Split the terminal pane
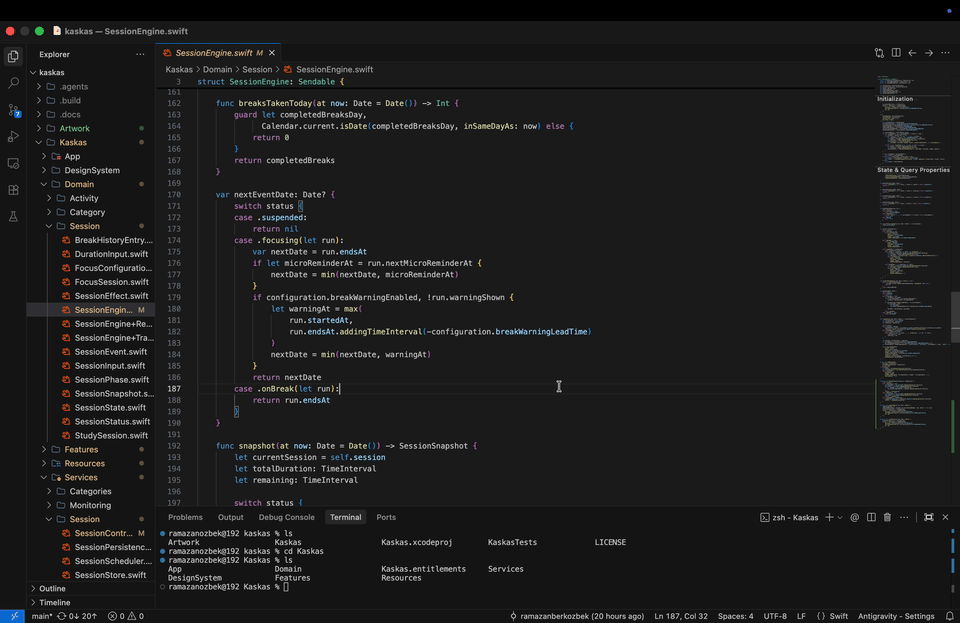The width and height of the screenshot is (960, 623). 871,518
